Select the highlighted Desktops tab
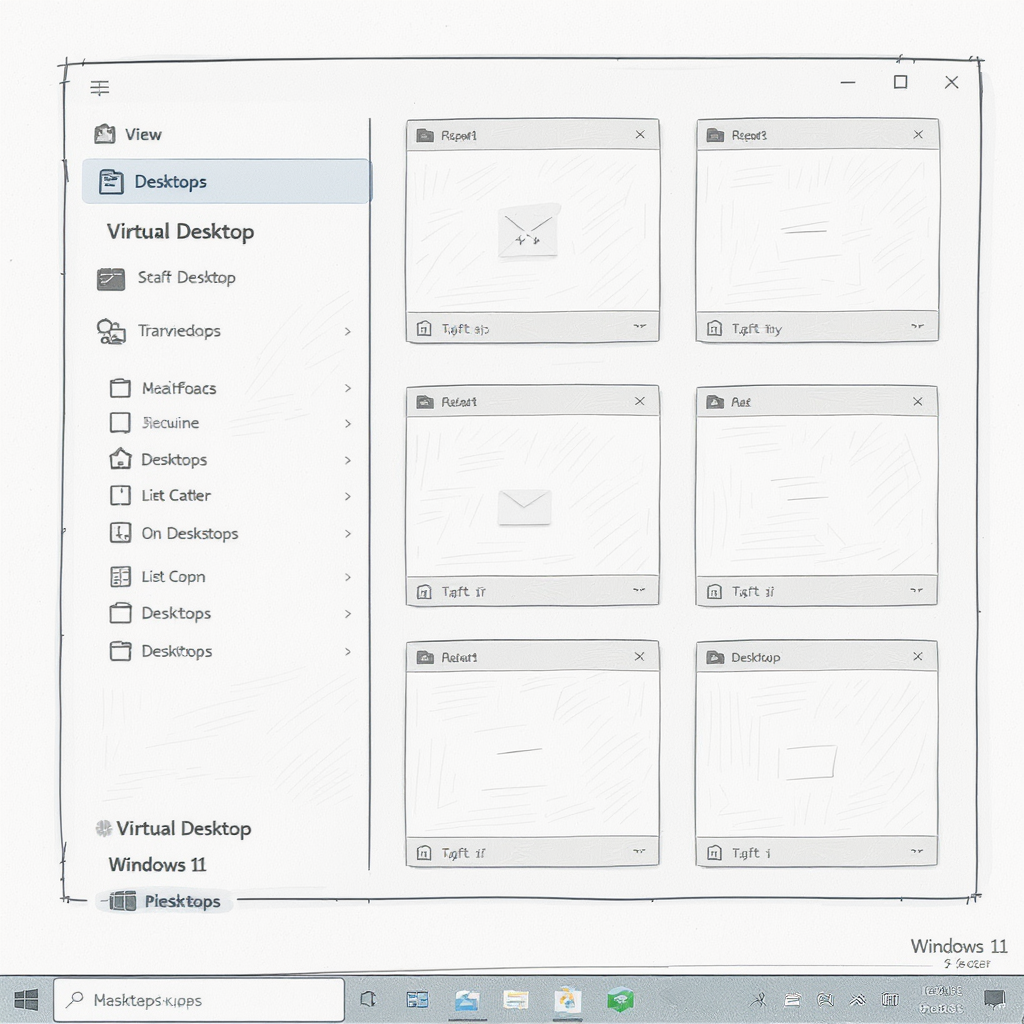Image resolution: width=1024 pixels, height=1024 pixels. point(227,181)
